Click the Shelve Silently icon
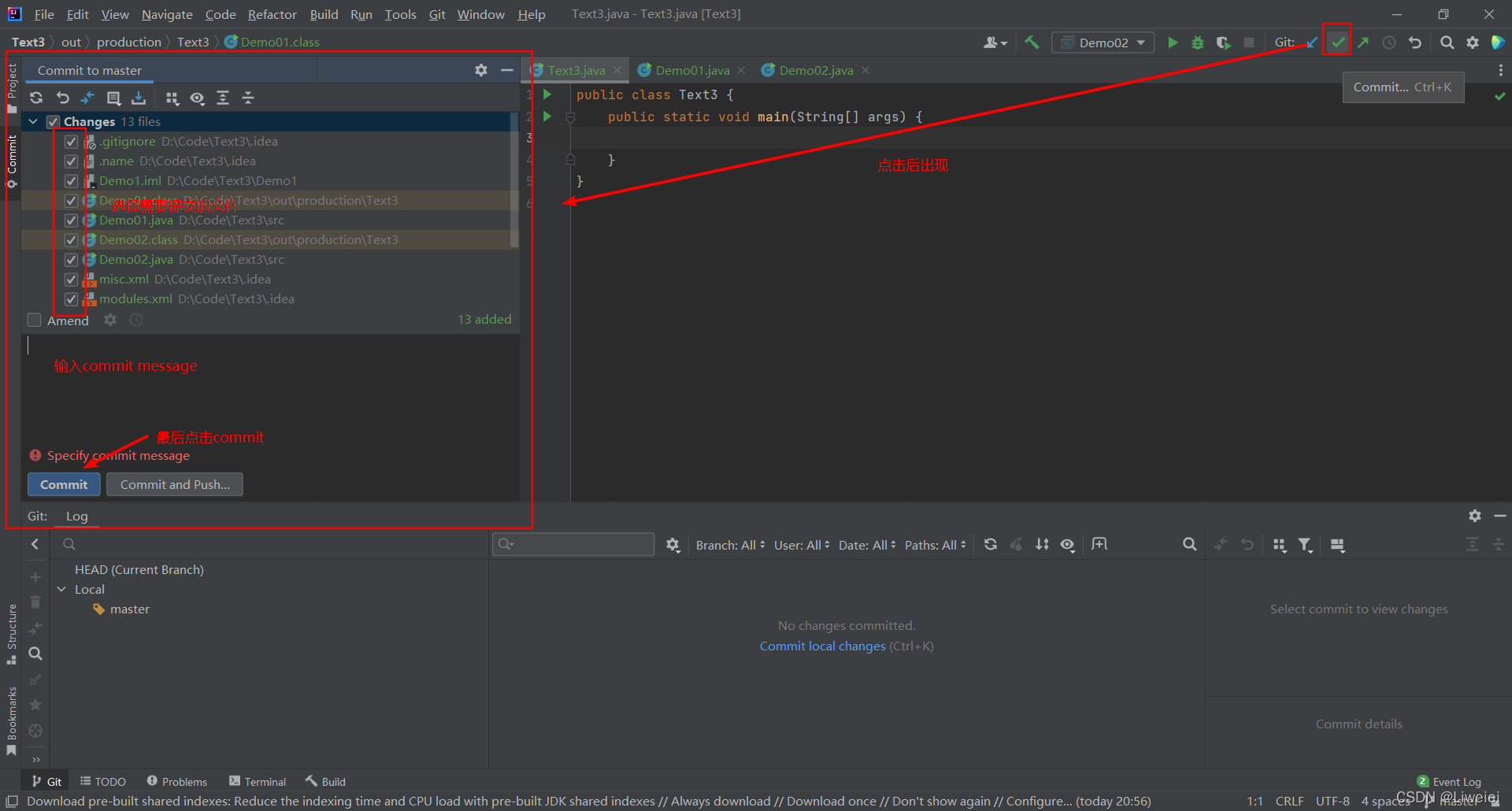The height and width of the screenshot is (811, 1512). [x=139, y=98]
